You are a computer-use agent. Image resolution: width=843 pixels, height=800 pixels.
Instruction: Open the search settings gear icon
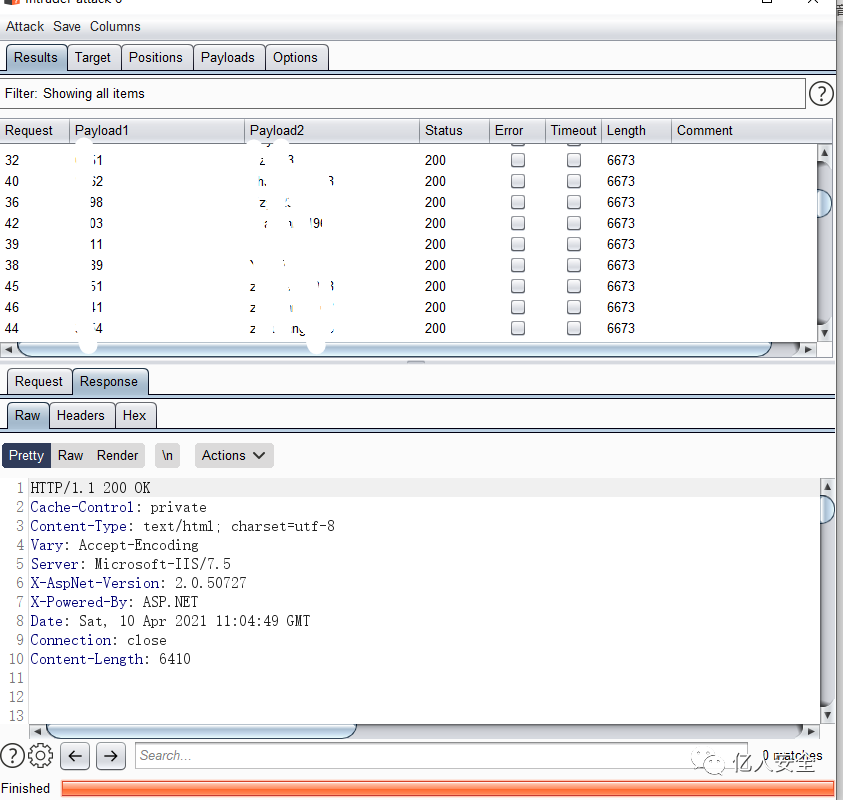[x=40, y=755]
